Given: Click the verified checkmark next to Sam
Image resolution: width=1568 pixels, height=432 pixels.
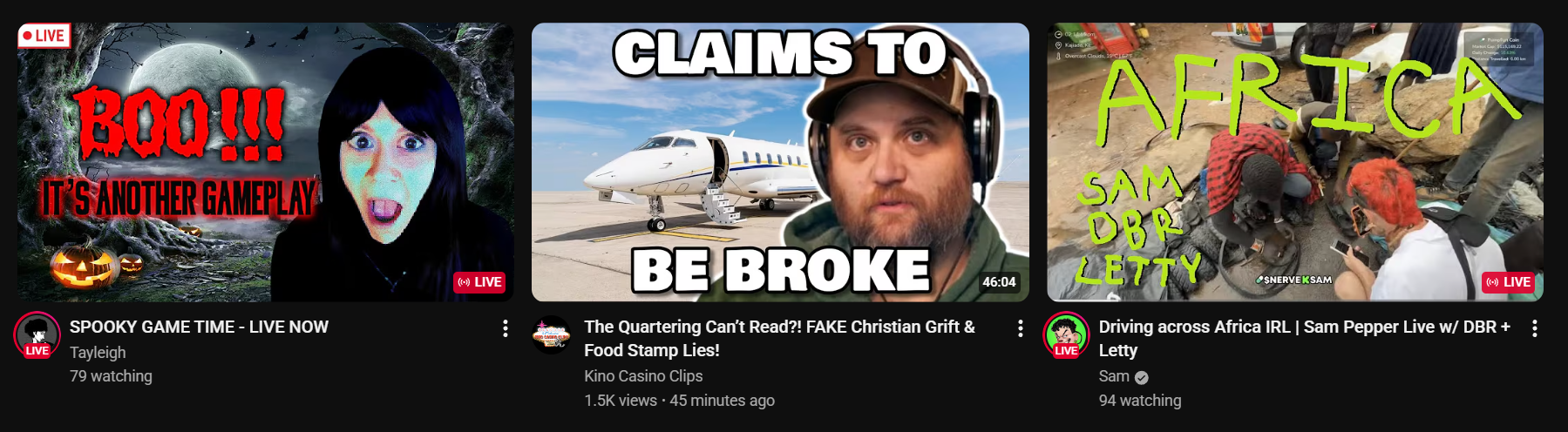Looking at the screenshot, I should click(x=1142, y=377).
